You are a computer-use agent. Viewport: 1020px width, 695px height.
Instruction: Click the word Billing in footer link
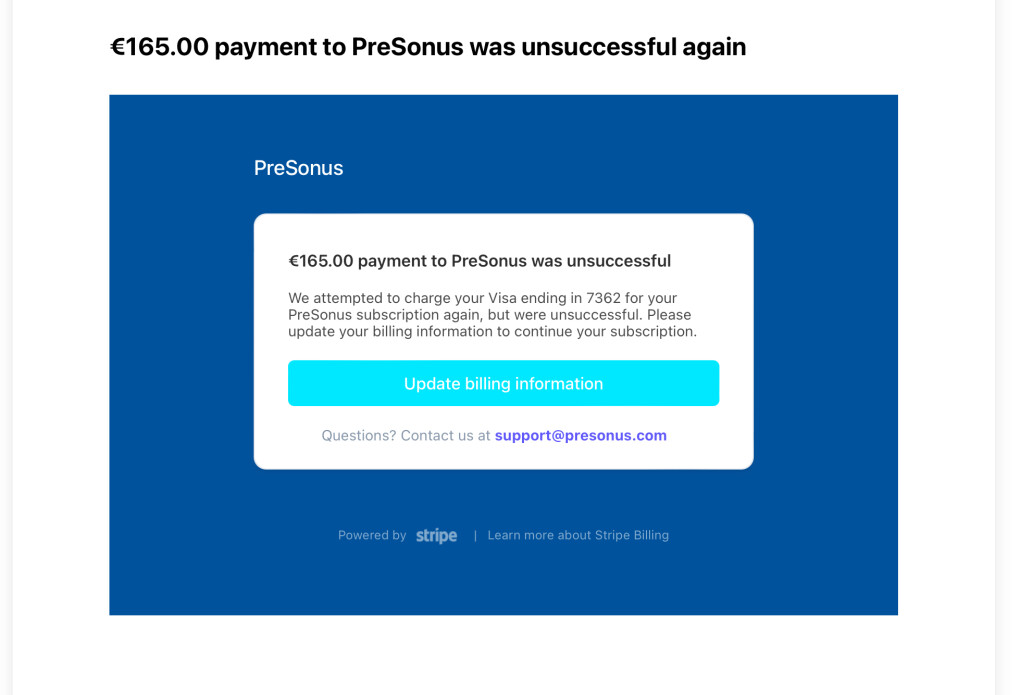651,535
